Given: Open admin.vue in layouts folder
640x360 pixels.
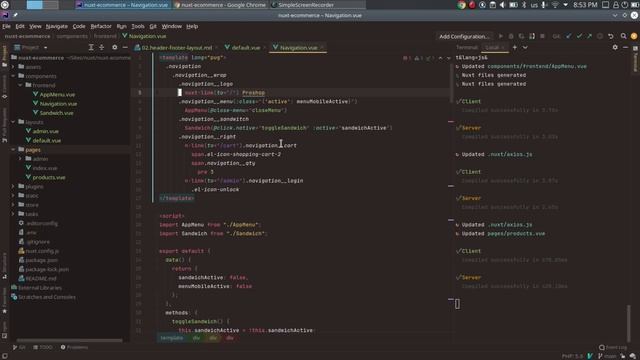Looking at the screenshot, I should [45, 131].
